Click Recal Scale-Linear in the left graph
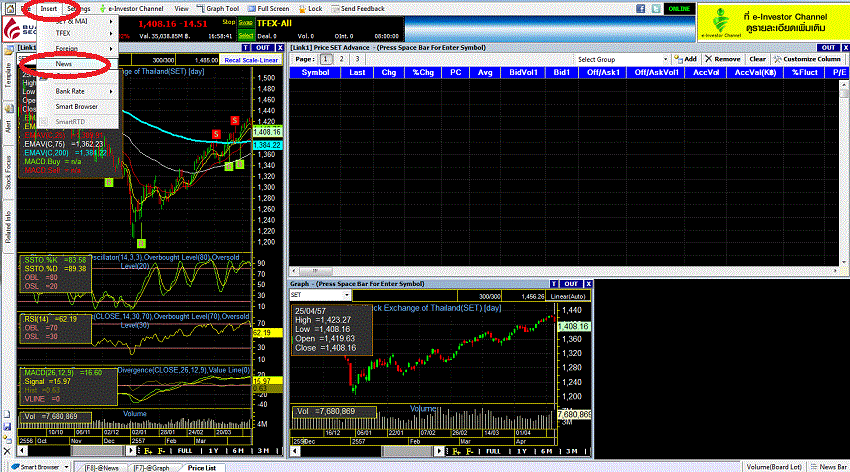 point(251,60)
